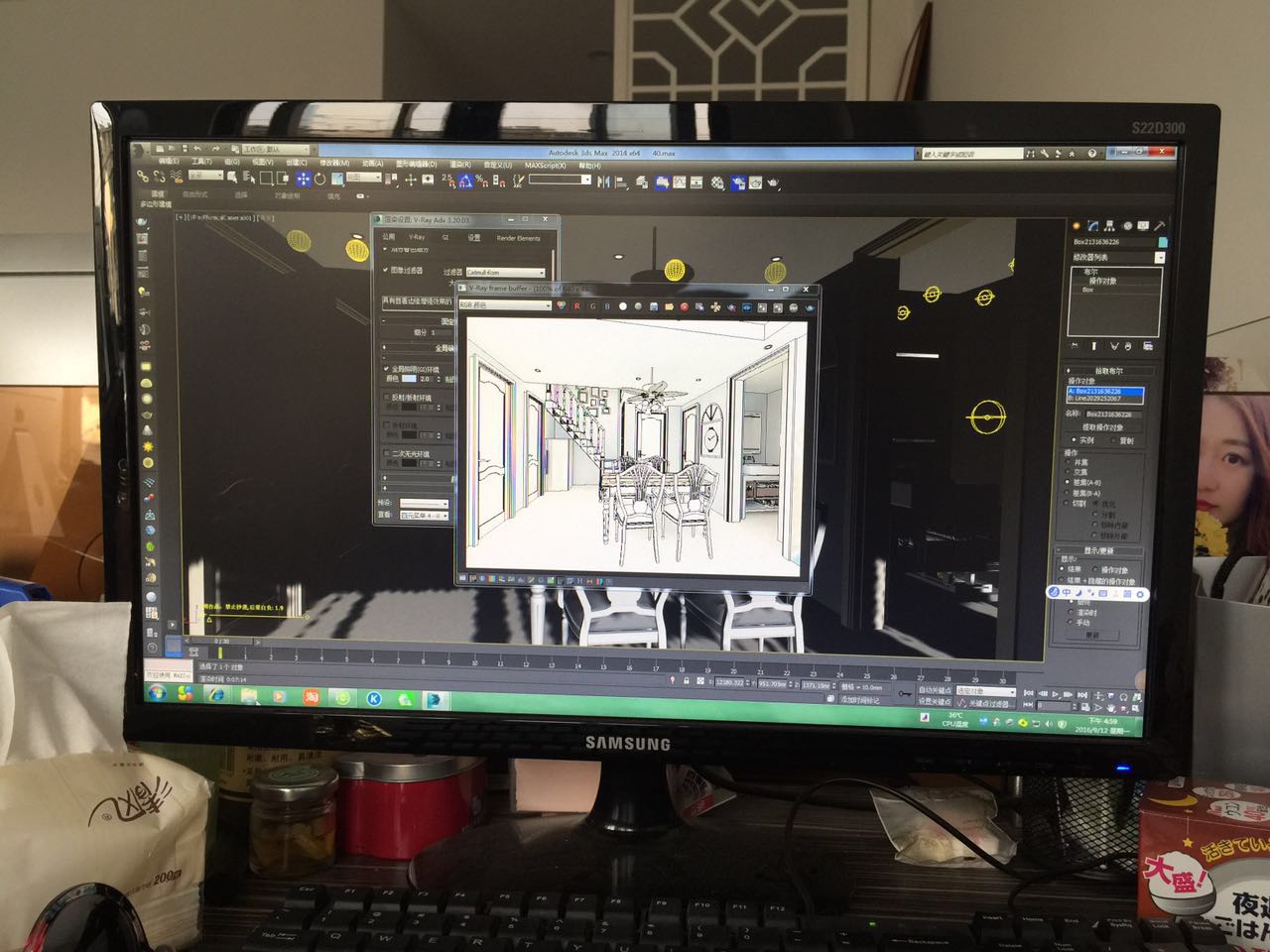Show the green channel in V-Ray frame buffer
This screenshot has width=1270, height=952.
592,305
